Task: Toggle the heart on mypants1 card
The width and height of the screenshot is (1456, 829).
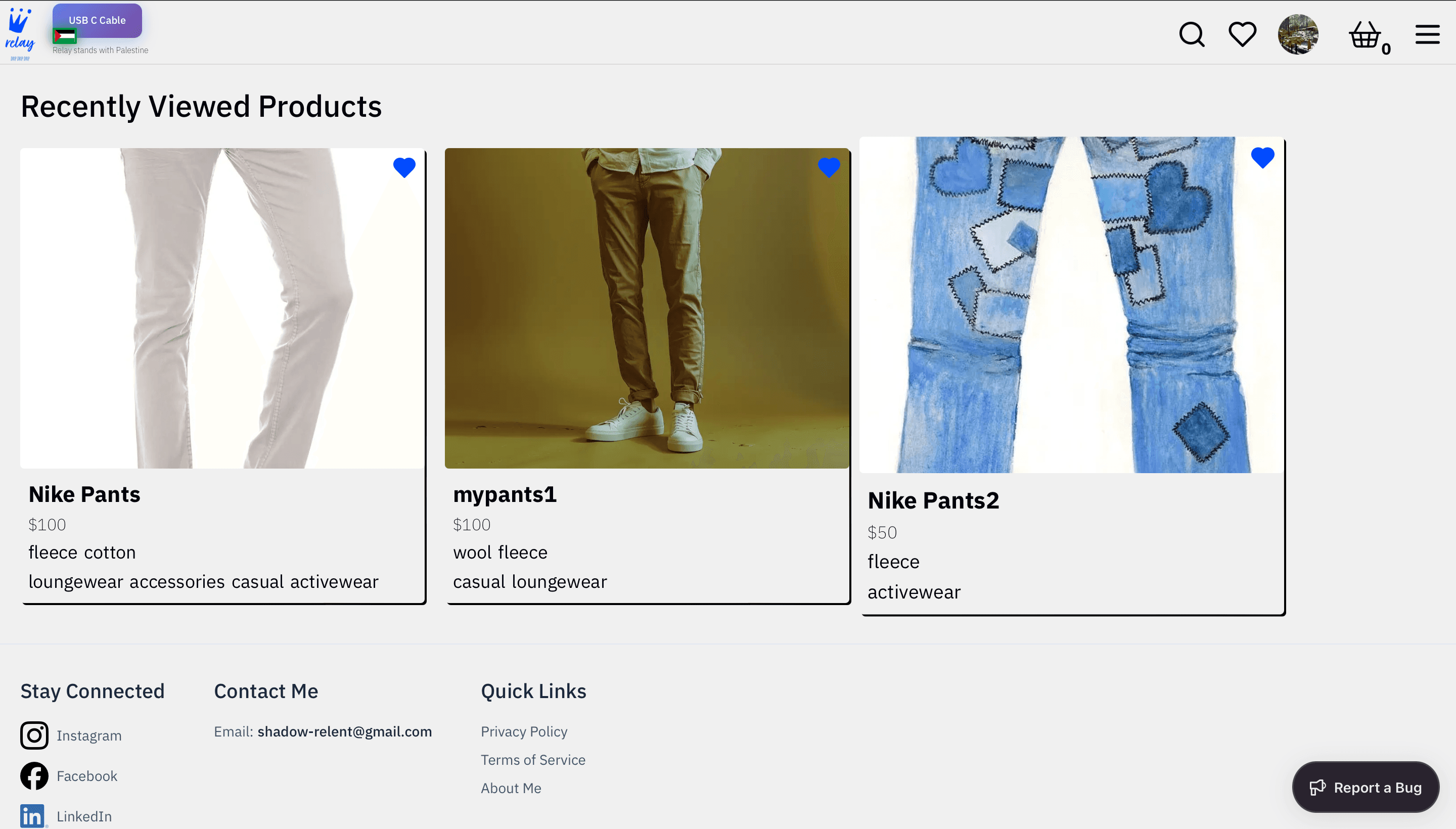Action: coord(829,167)
